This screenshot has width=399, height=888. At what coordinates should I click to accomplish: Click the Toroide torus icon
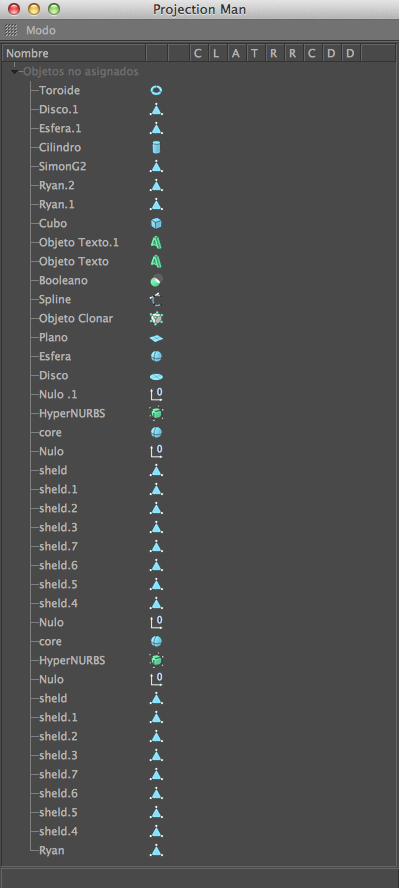pos(157,90)
